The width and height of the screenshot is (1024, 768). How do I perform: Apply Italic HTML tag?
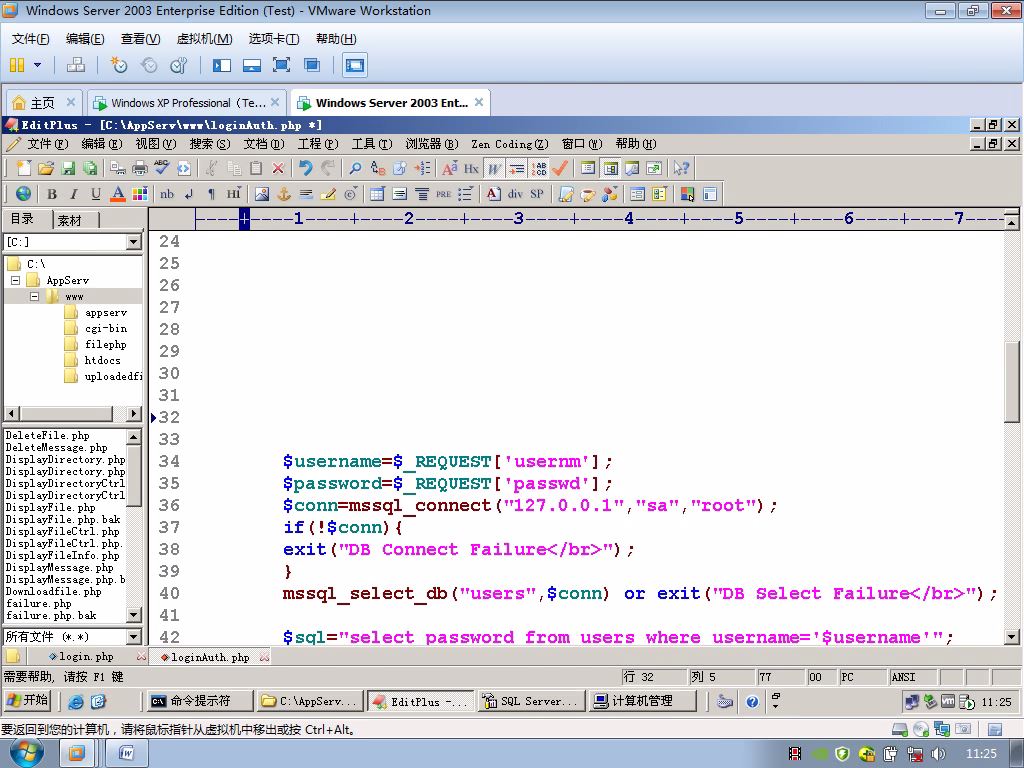point(74,194)
